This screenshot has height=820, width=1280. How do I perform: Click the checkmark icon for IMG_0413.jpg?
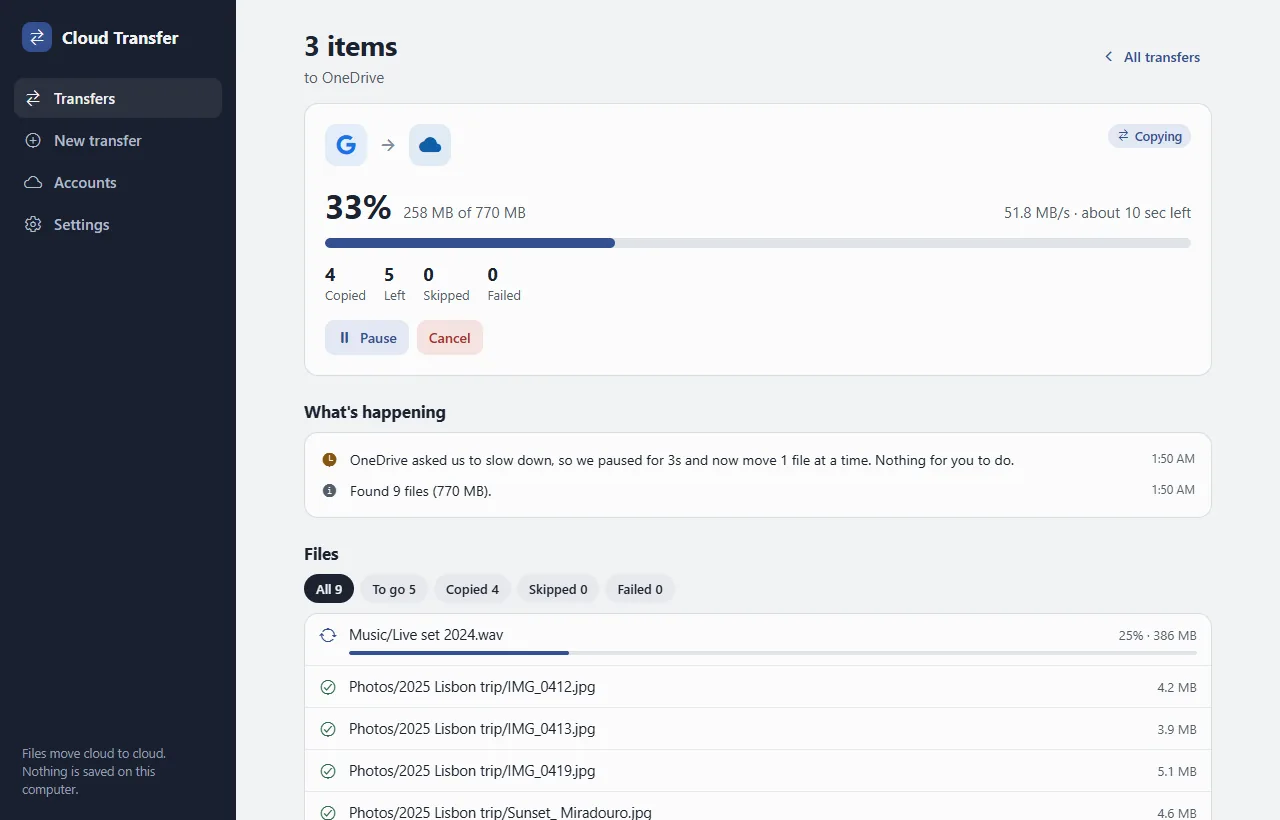327,729
